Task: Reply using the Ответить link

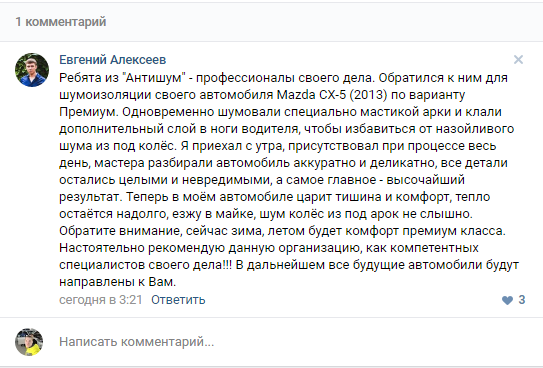Action: click(178, 300)
